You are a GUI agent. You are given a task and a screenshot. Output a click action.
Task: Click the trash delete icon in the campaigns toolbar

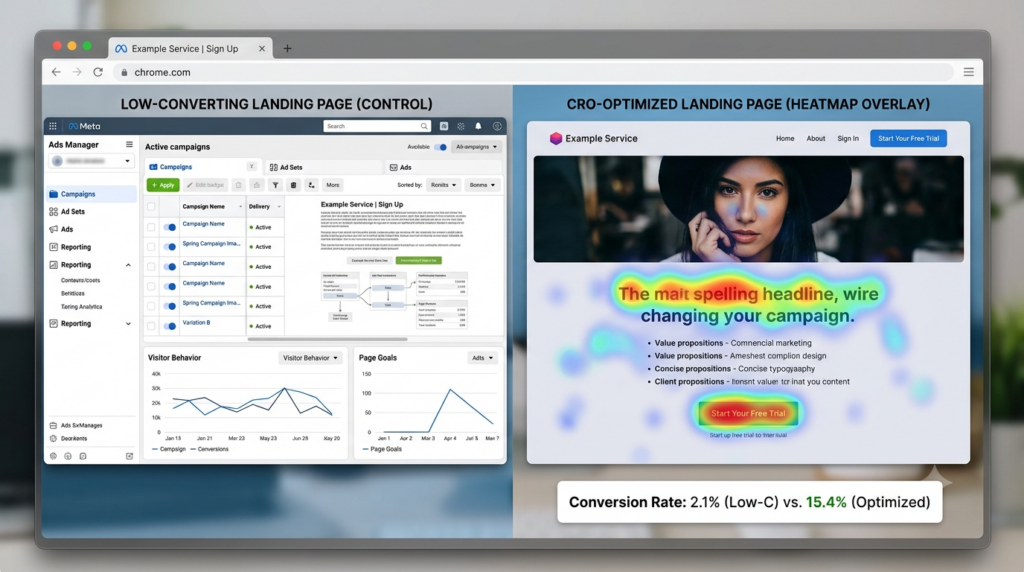293,185
